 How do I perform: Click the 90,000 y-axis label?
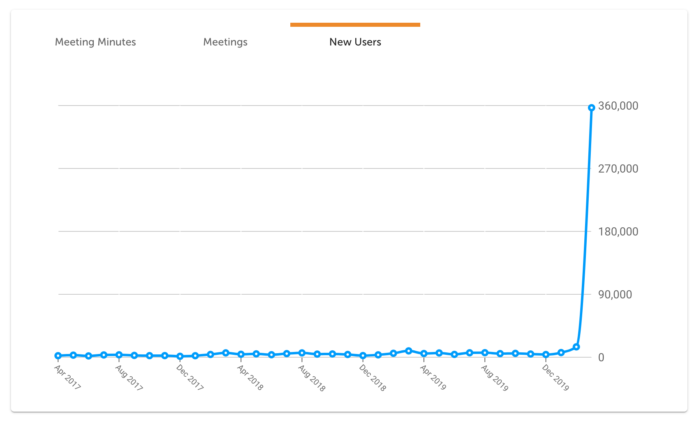pyautogui.click(x=645, y=295)
